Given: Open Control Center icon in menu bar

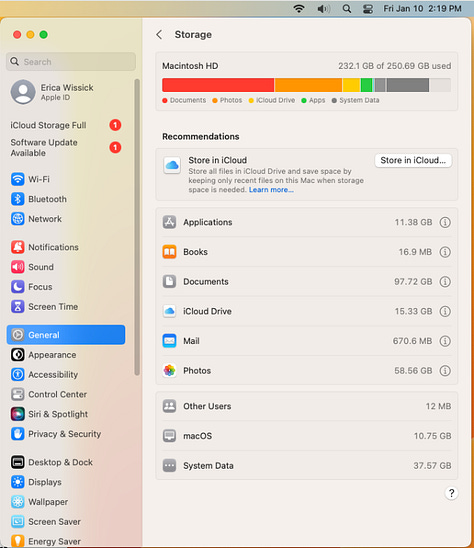Looking at the screenshot, I should [367, 8].
